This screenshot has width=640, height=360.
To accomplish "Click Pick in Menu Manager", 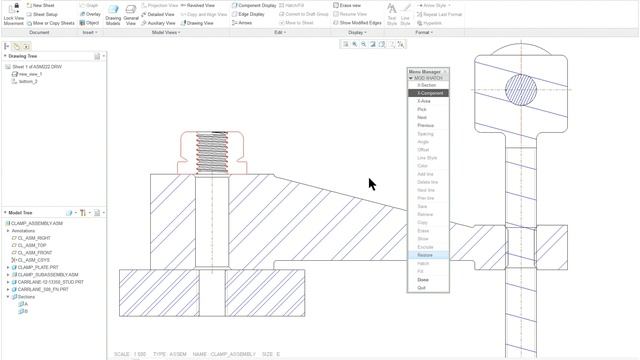I will point(428,109).
